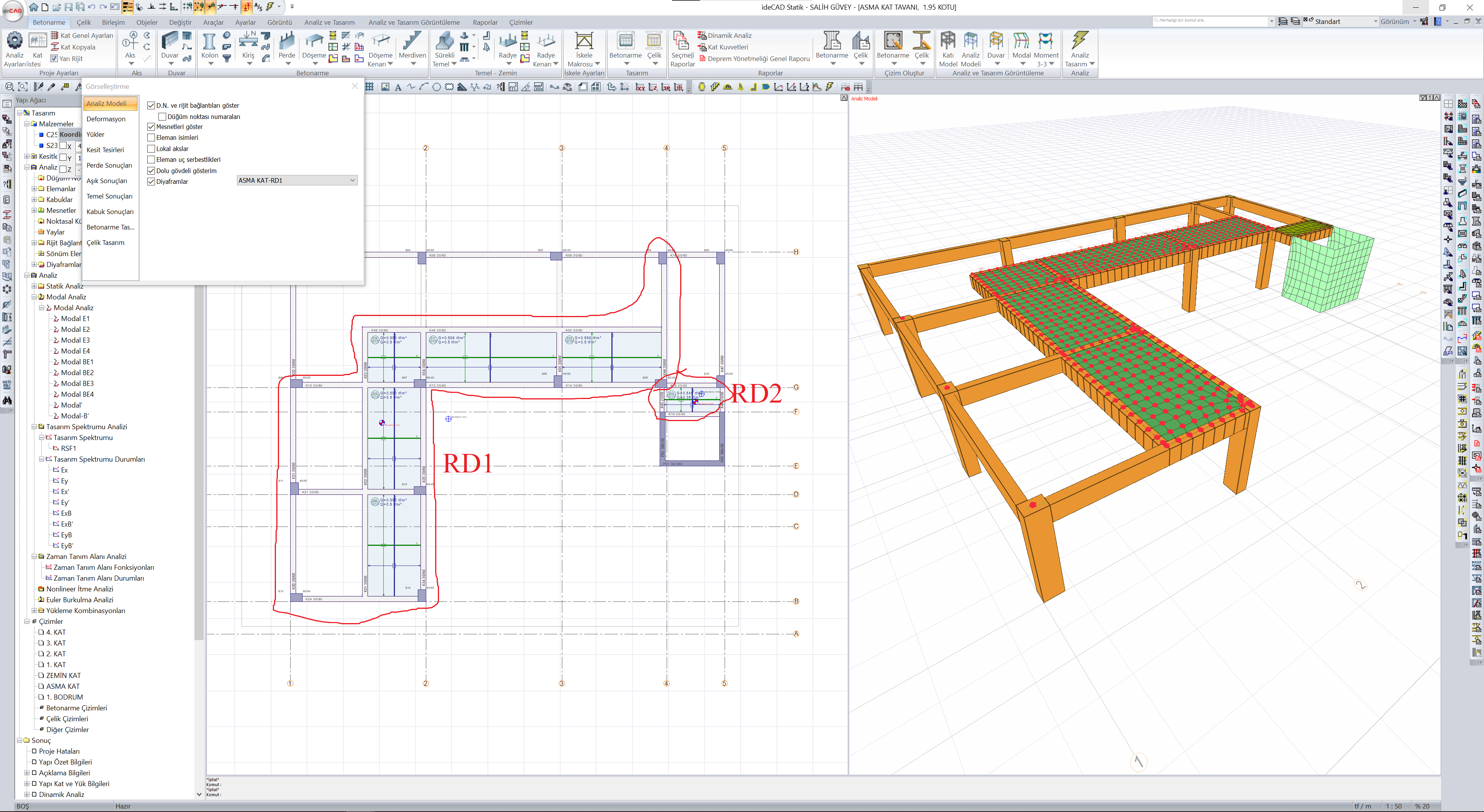Click the Kolon (column) tool icon
Image resolution: width=1484 pixels, height=812 pixels.
pyautogui.click(x=209, y=42)
